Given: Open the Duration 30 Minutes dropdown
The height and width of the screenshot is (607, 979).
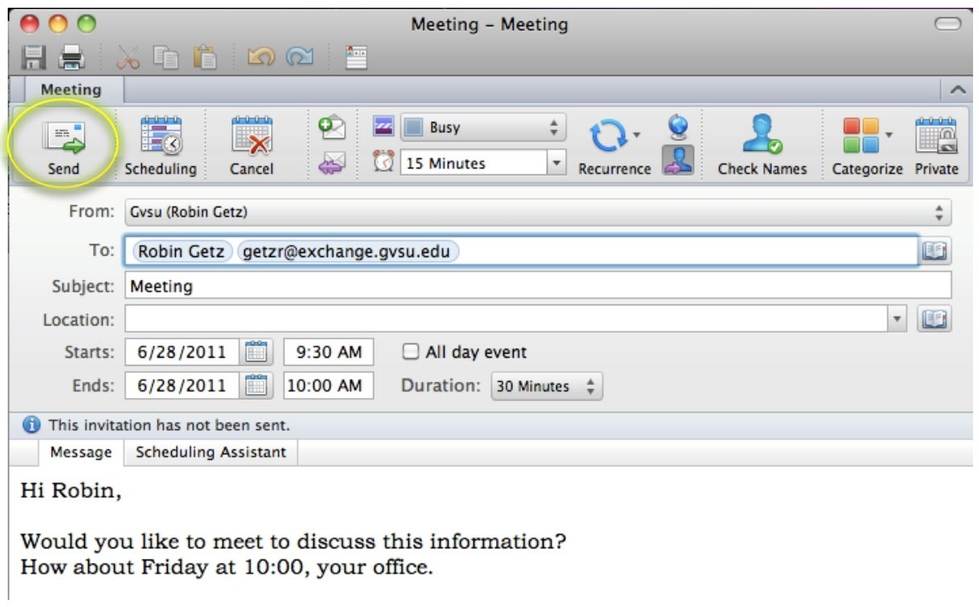Looking at the screenshot, I should (546, 386).
